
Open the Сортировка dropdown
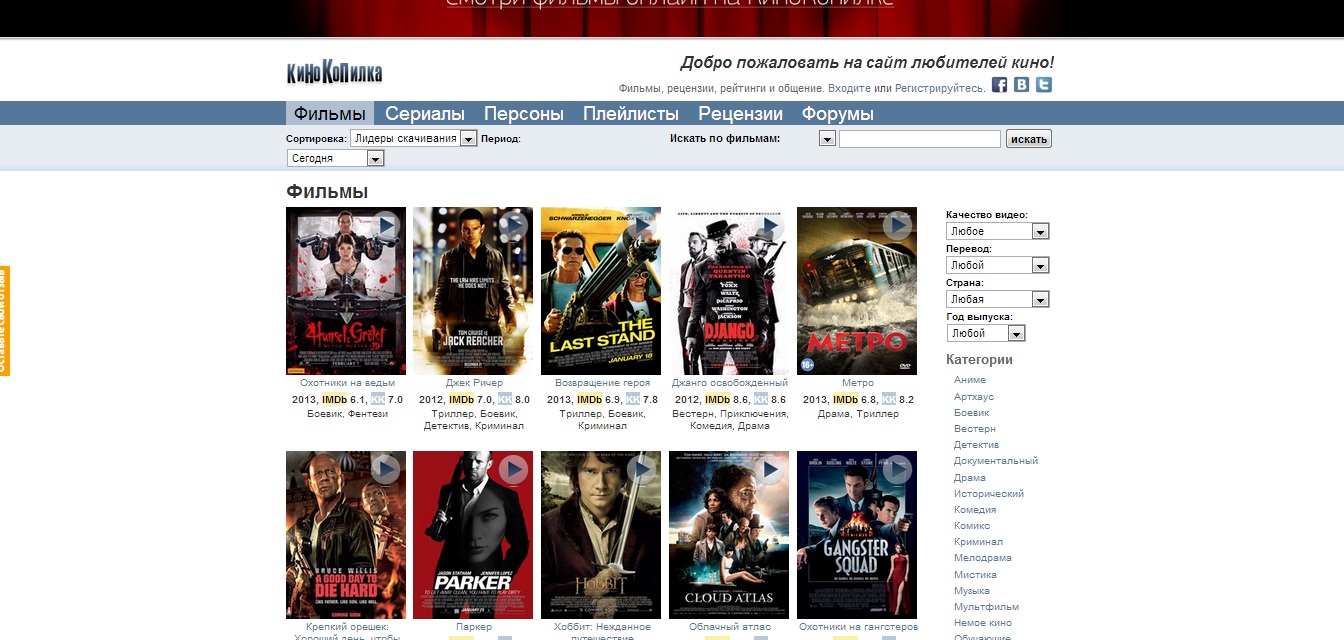(x=413, y=139)
